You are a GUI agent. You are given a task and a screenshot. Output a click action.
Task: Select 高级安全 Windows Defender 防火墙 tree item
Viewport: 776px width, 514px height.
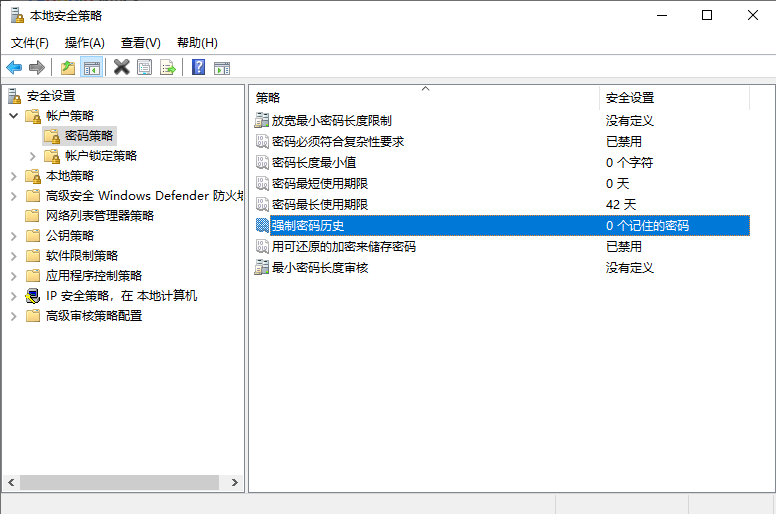[x=145, y=196]
